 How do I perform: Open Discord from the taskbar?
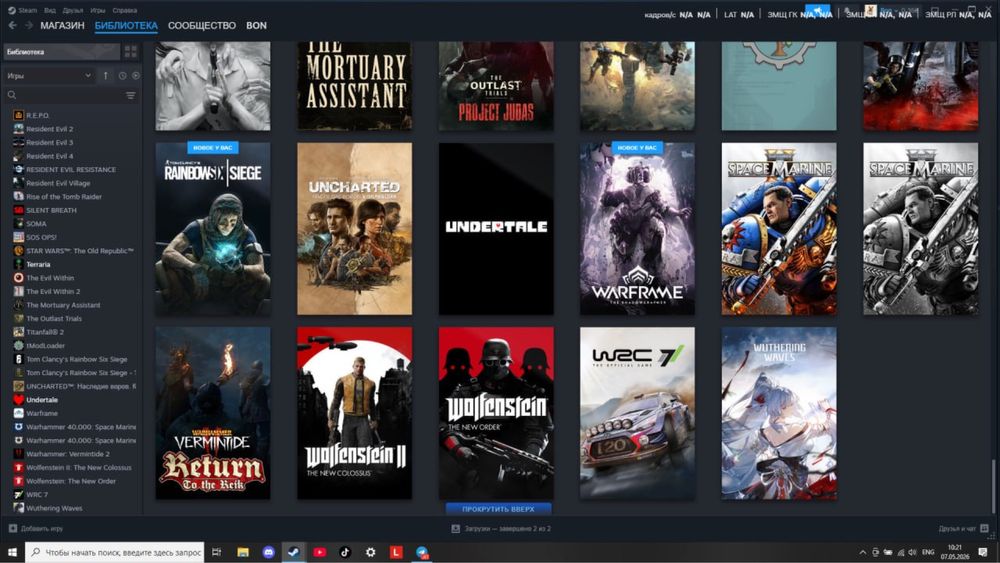pos(268,552)
